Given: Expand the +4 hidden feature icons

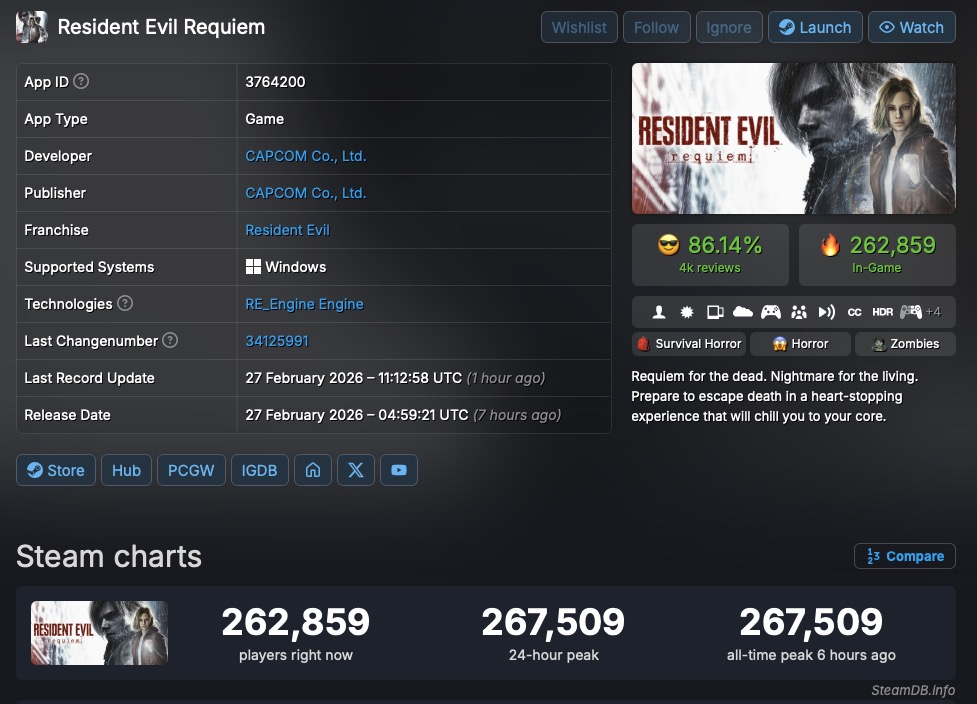Looking at the screenshot, I should coord(936,311).
